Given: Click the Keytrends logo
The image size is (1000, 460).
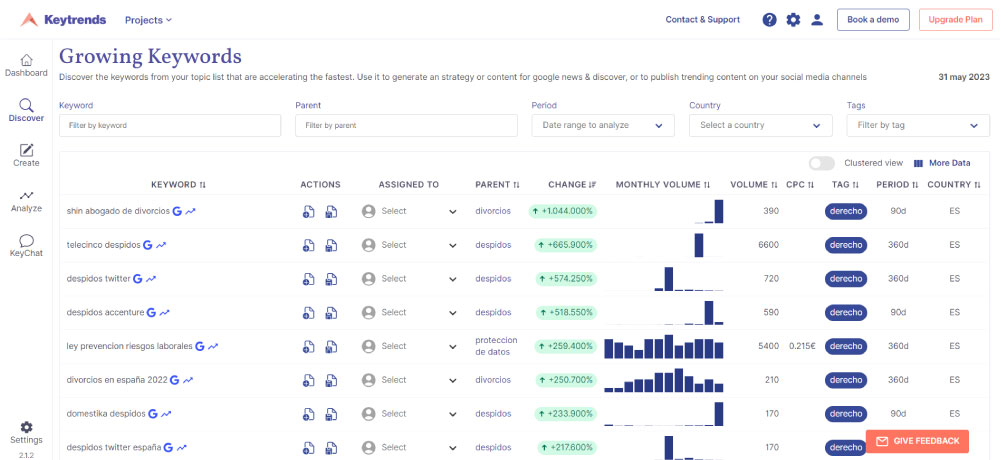Looking at the screenshot, I should coord(63,20).
